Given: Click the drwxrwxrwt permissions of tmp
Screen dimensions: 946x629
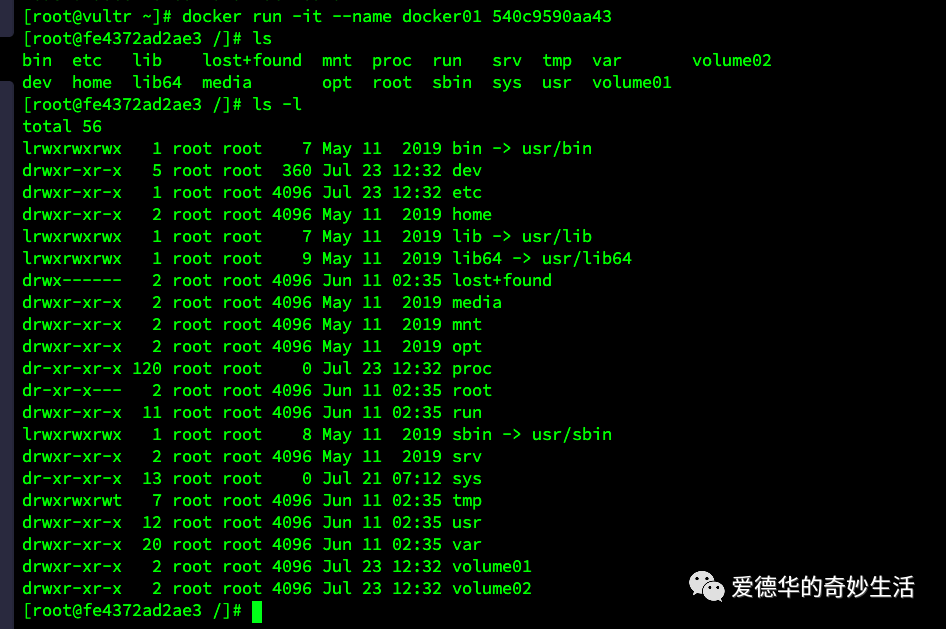Looking at the screenshot, I should tap(72, 501).
